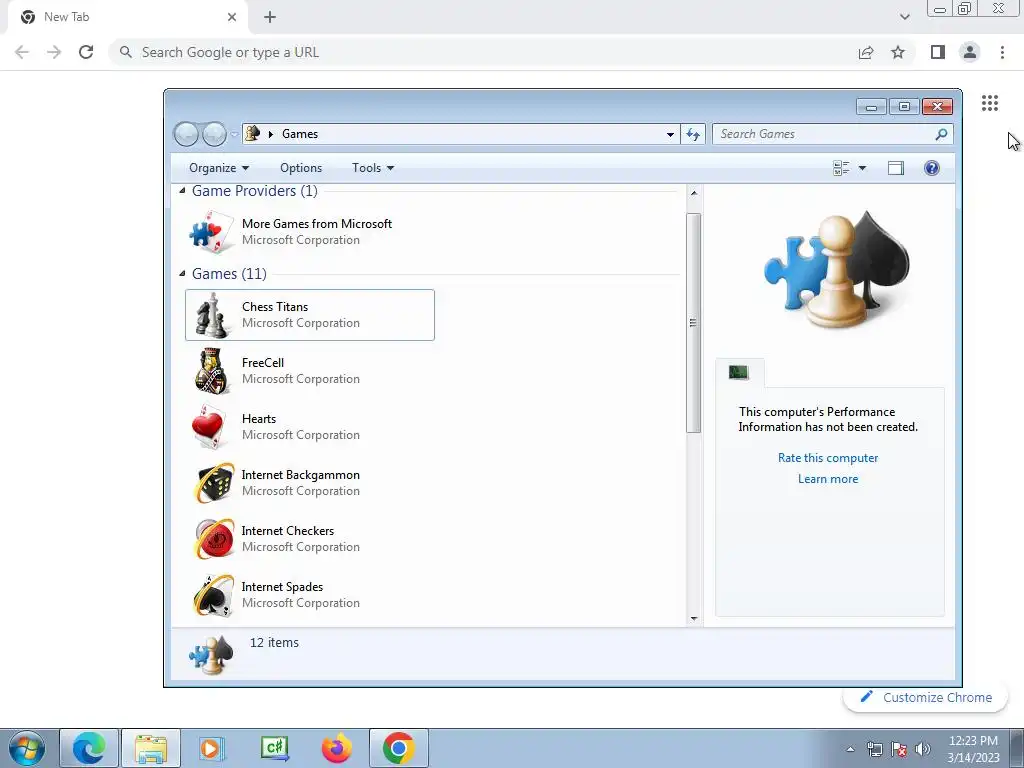The image size is (1024, 768).
Task: Click Explorer forward navigation button
Action: (x=214, y=134)
